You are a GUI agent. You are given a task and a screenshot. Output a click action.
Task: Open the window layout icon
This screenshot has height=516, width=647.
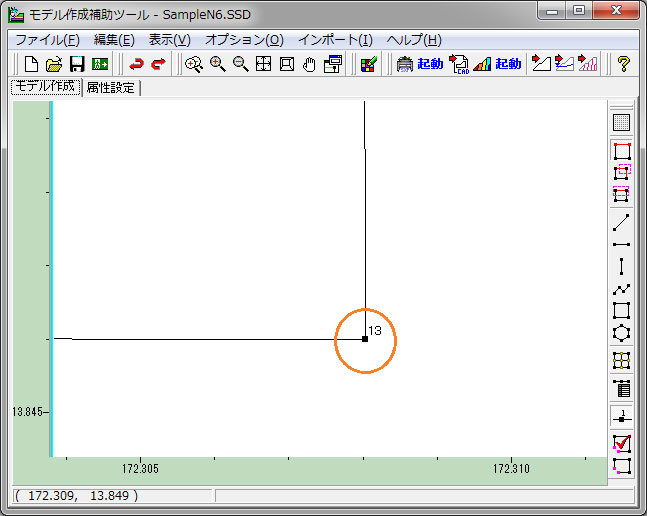tap(333, 64)
